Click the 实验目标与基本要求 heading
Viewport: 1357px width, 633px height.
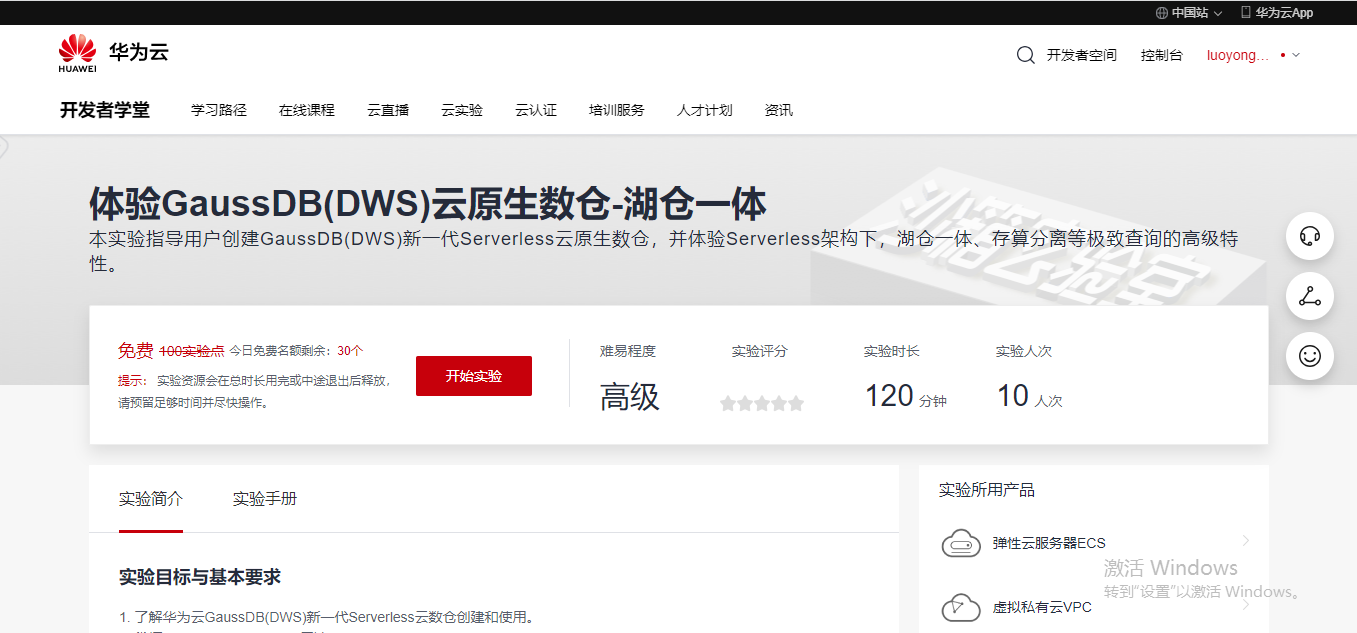[200, 577]
